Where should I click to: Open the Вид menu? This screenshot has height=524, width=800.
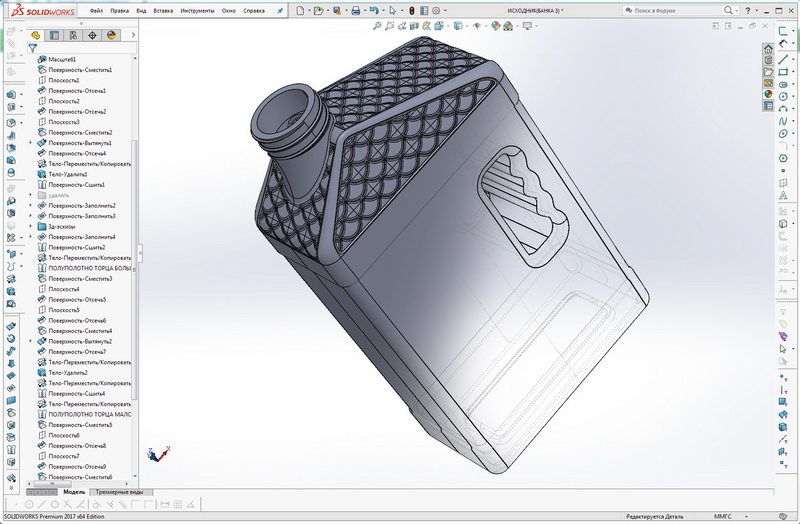pyautogui.click(x=141, y=10)
